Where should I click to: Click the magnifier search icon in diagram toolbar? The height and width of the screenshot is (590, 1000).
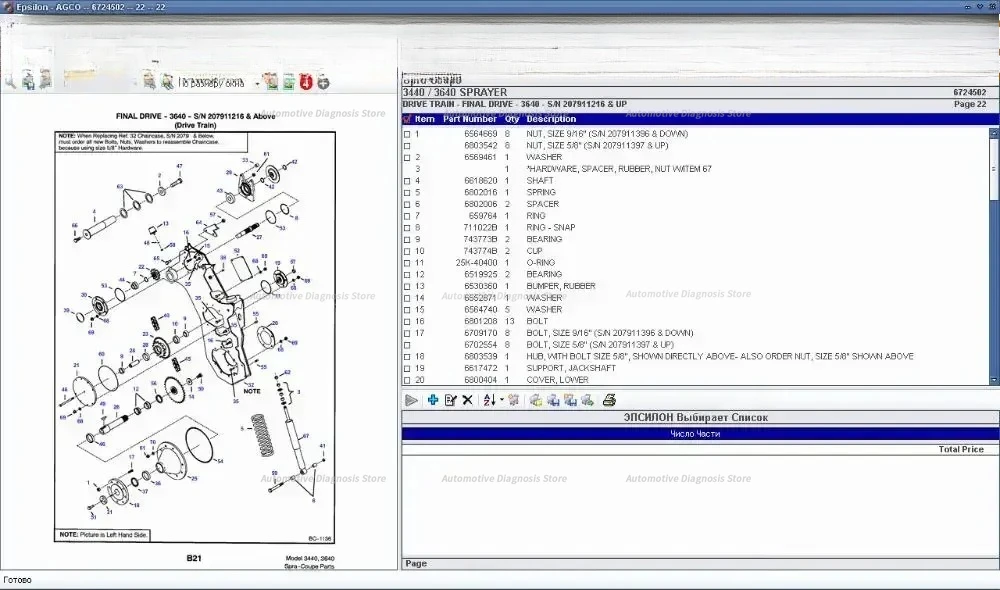click(x=10, y=82)
